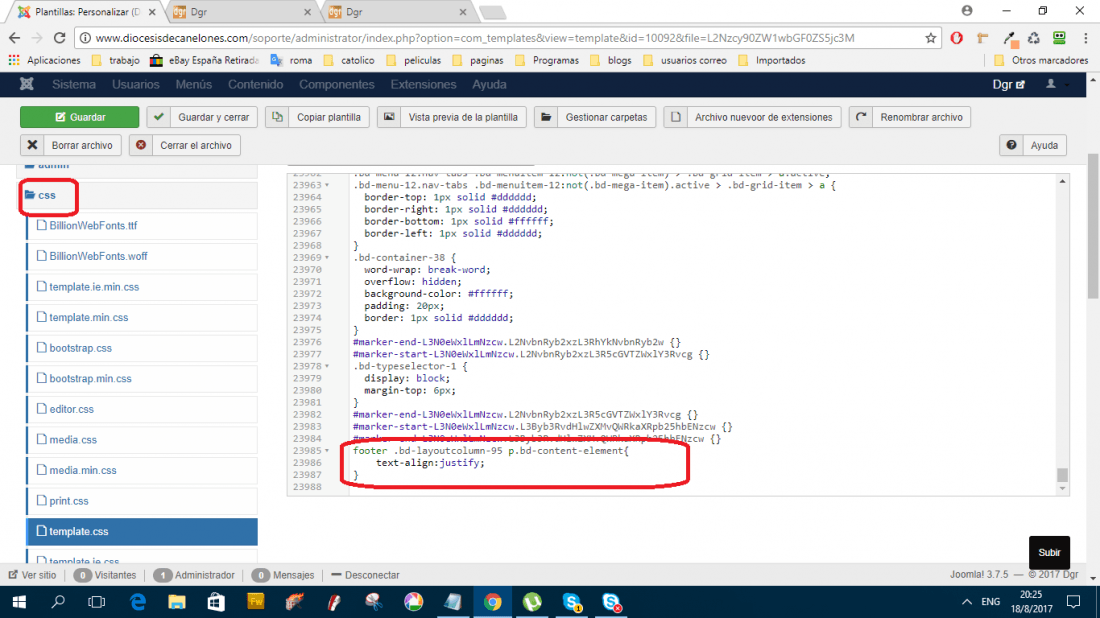Open the Windows Store taskbar icon

click(x=216, y=602)
